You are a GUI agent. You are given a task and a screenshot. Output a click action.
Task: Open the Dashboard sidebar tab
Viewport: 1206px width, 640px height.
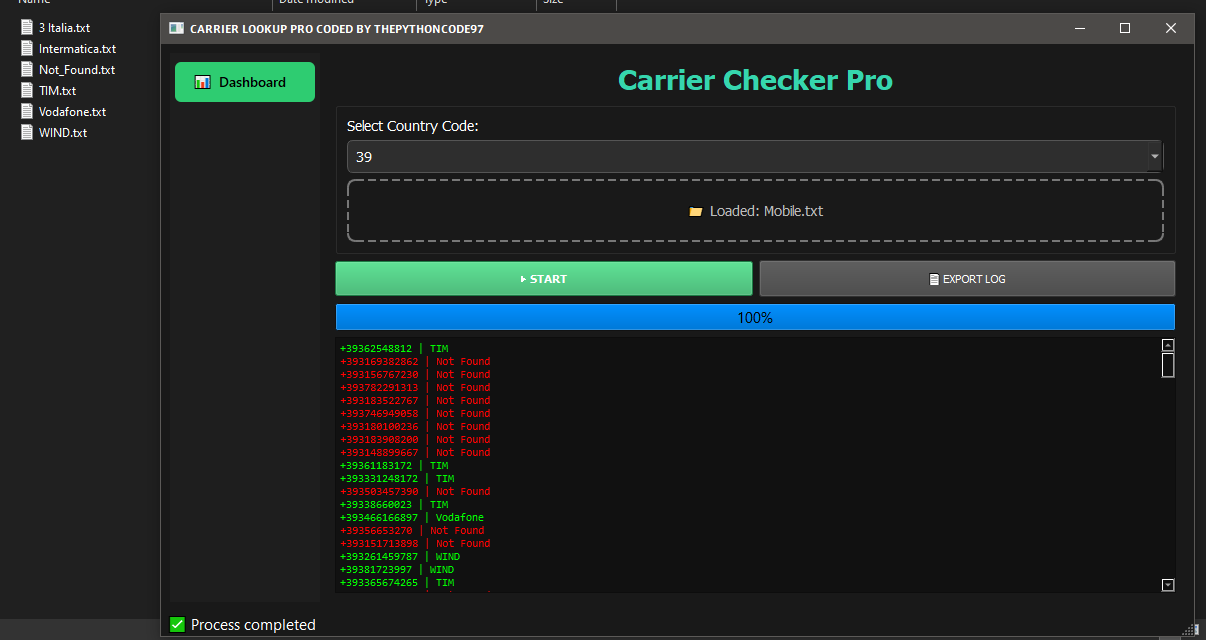245,82
